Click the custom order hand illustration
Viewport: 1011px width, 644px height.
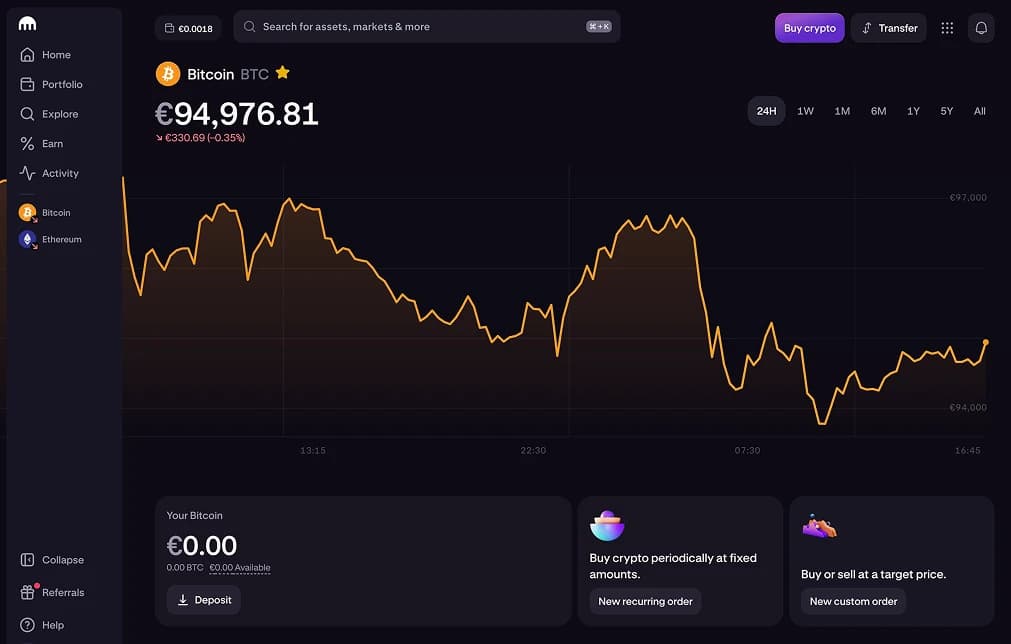tap(820, 527)
